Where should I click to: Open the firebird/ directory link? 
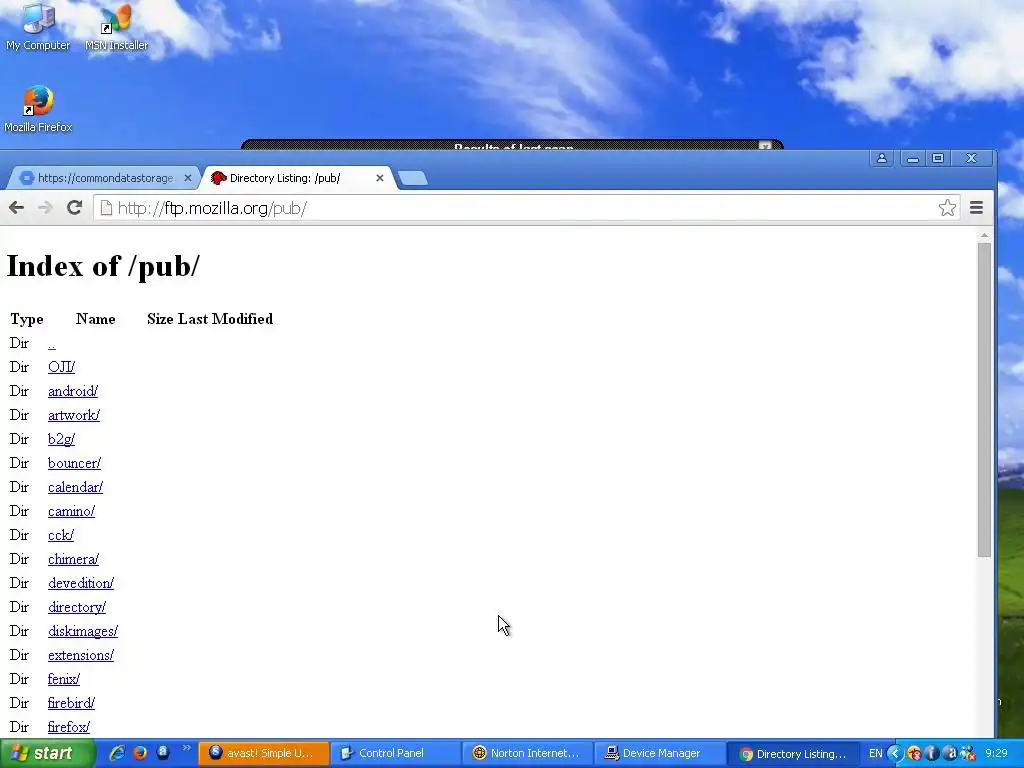point(71,703)
